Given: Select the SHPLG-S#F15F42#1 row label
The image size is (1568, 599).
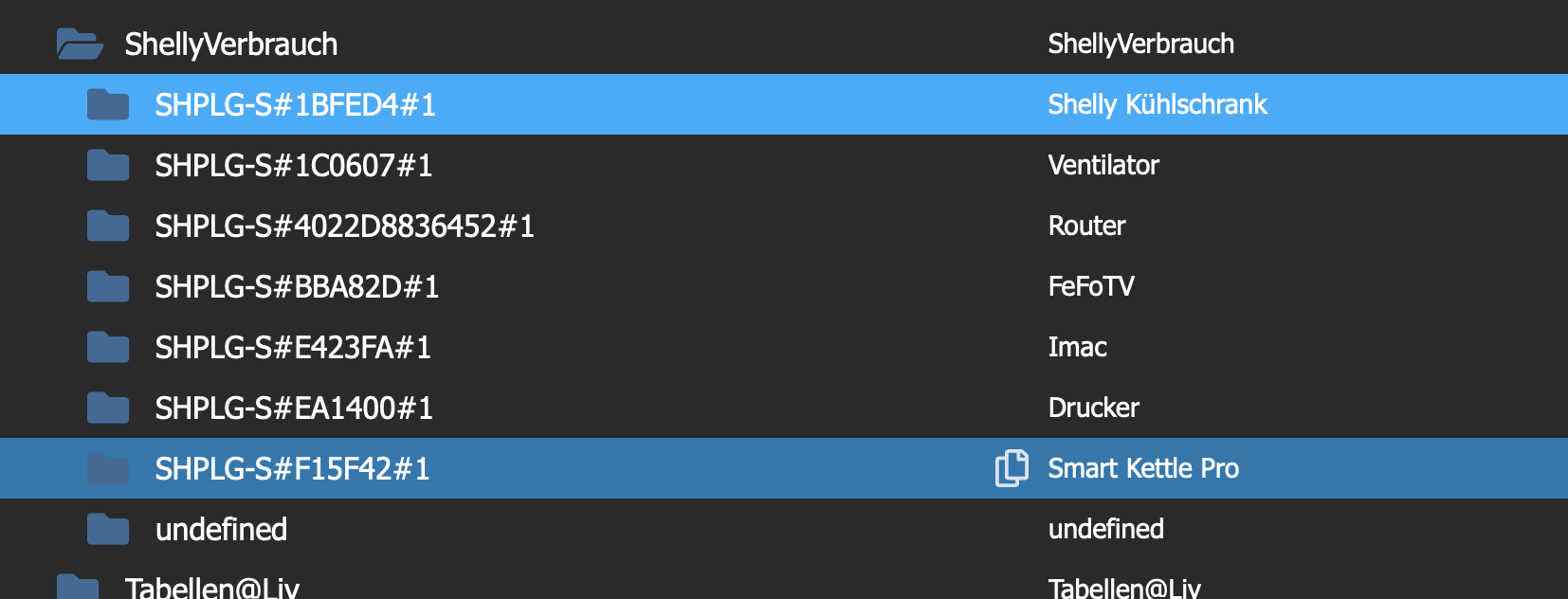Looking at the screenshot, I should tap(292, 468).
